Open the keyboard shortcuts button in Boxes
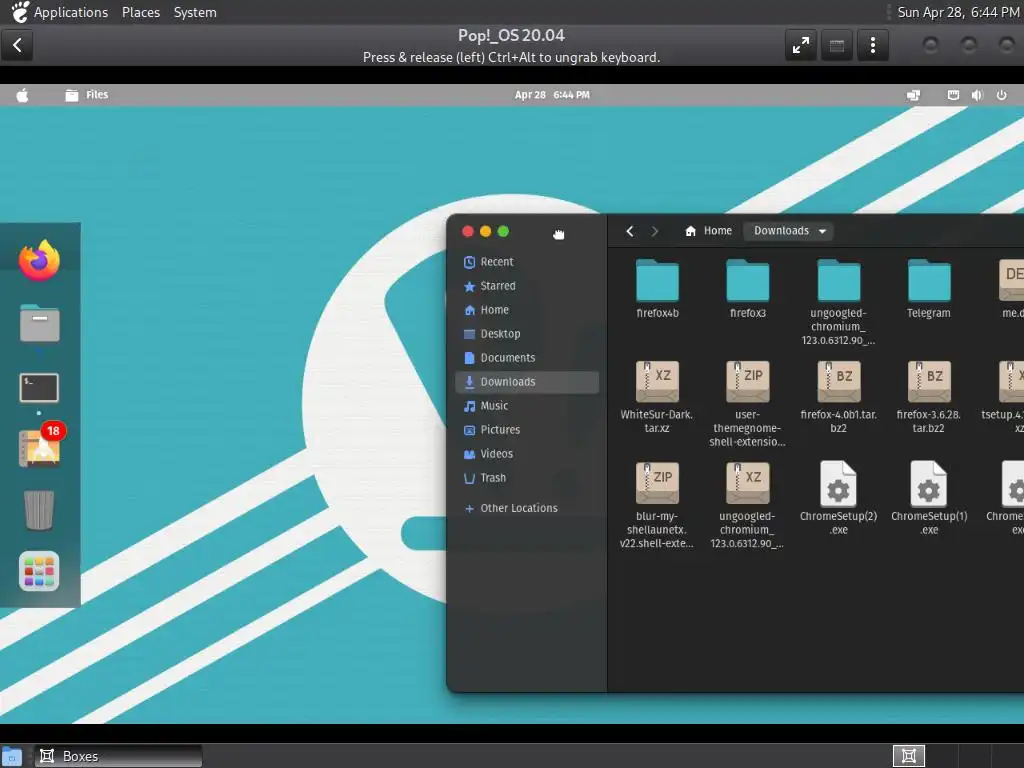The width and height of the screenshot is (1024, 768). 837,45
